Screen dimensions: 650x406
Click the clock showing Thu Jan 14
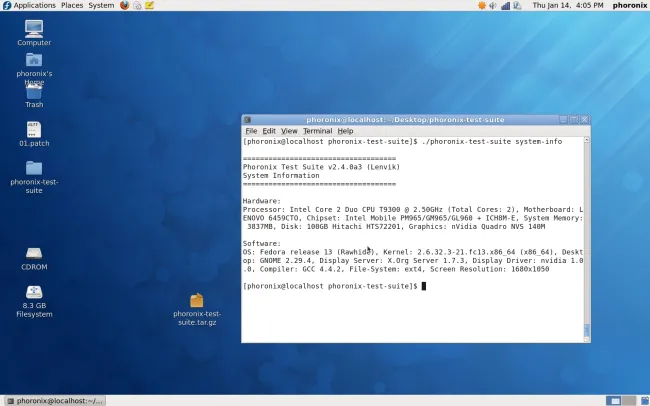coord(568,5)
